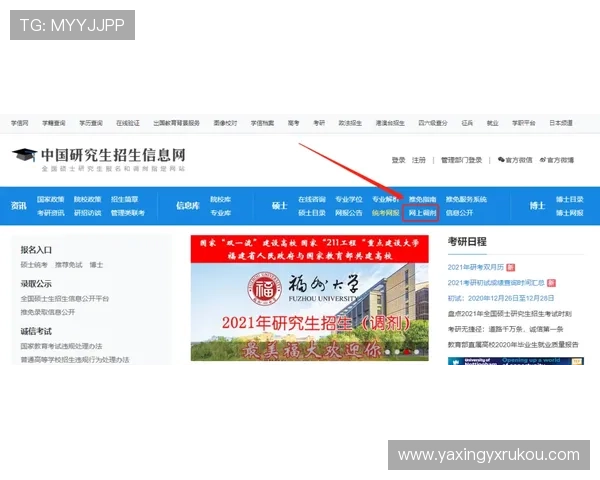Open 管理部门登录 link

pyautogui.click(x=461, y=160)
